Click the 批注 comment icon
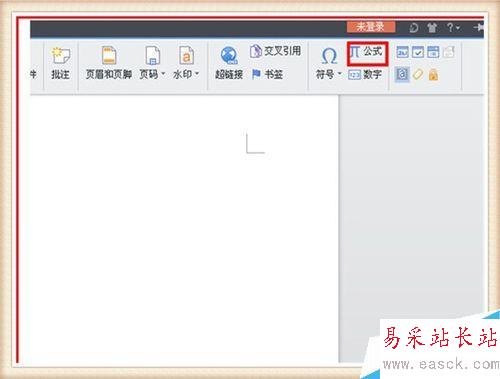Viewport: 500px width, 379px height. (x=60, y=56)
